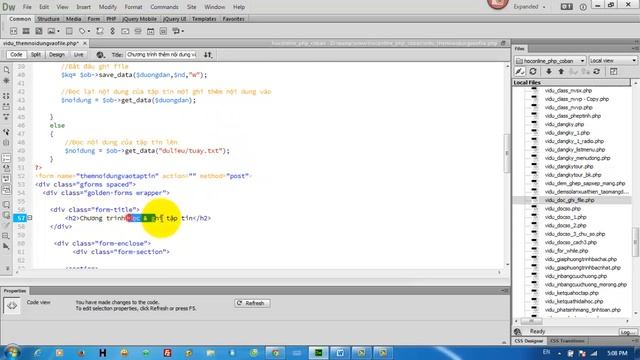640x360 pixels.
Task: Click the Hyperlink insert icon
Action: [112, 31]
